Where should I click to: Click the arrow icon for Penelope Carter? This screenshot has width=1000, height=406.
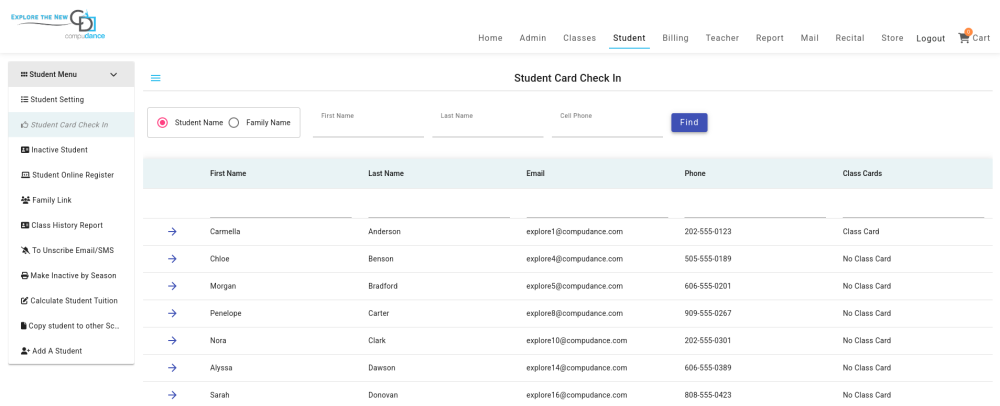pyautogui.click(x=172, y=313)
